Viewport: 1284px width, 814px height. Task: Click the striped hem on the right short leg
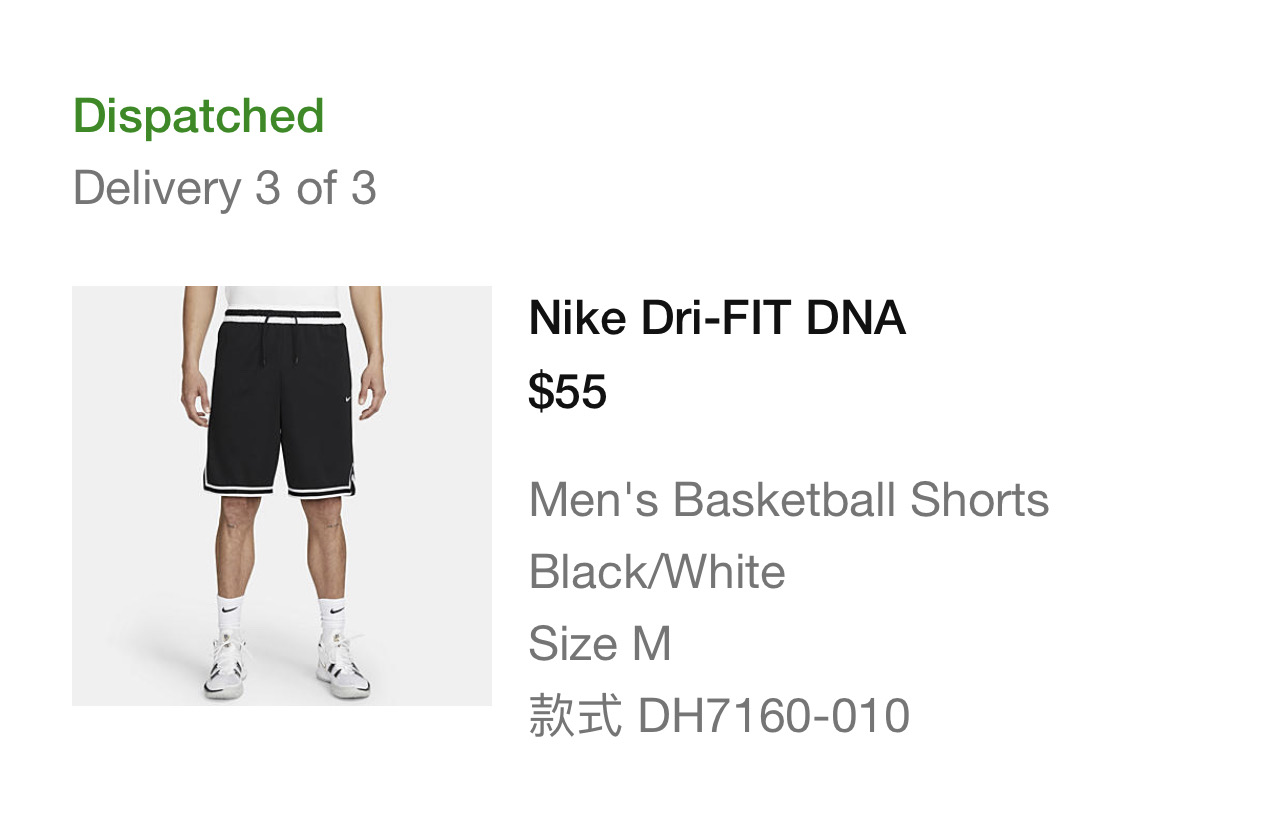320,490
